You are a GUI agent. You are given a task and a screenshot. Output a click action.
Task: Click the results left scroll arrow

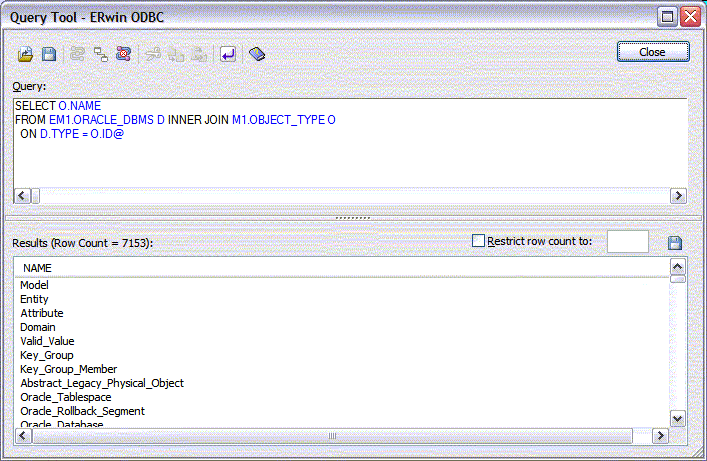[x=23, y=436]
